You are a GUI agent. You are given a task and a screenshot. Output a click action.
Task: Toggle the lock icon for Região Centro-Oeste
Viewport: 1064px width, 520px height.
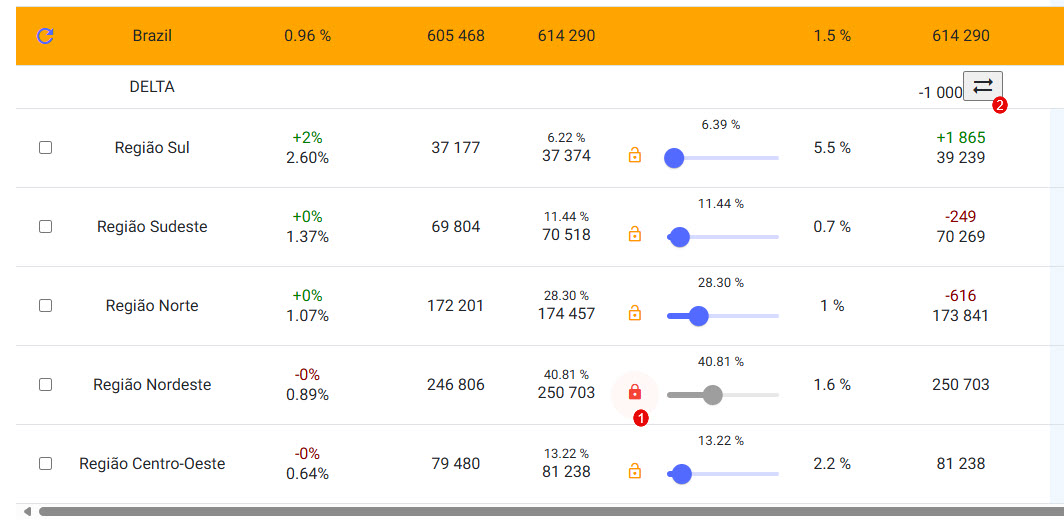pos(634,471)
